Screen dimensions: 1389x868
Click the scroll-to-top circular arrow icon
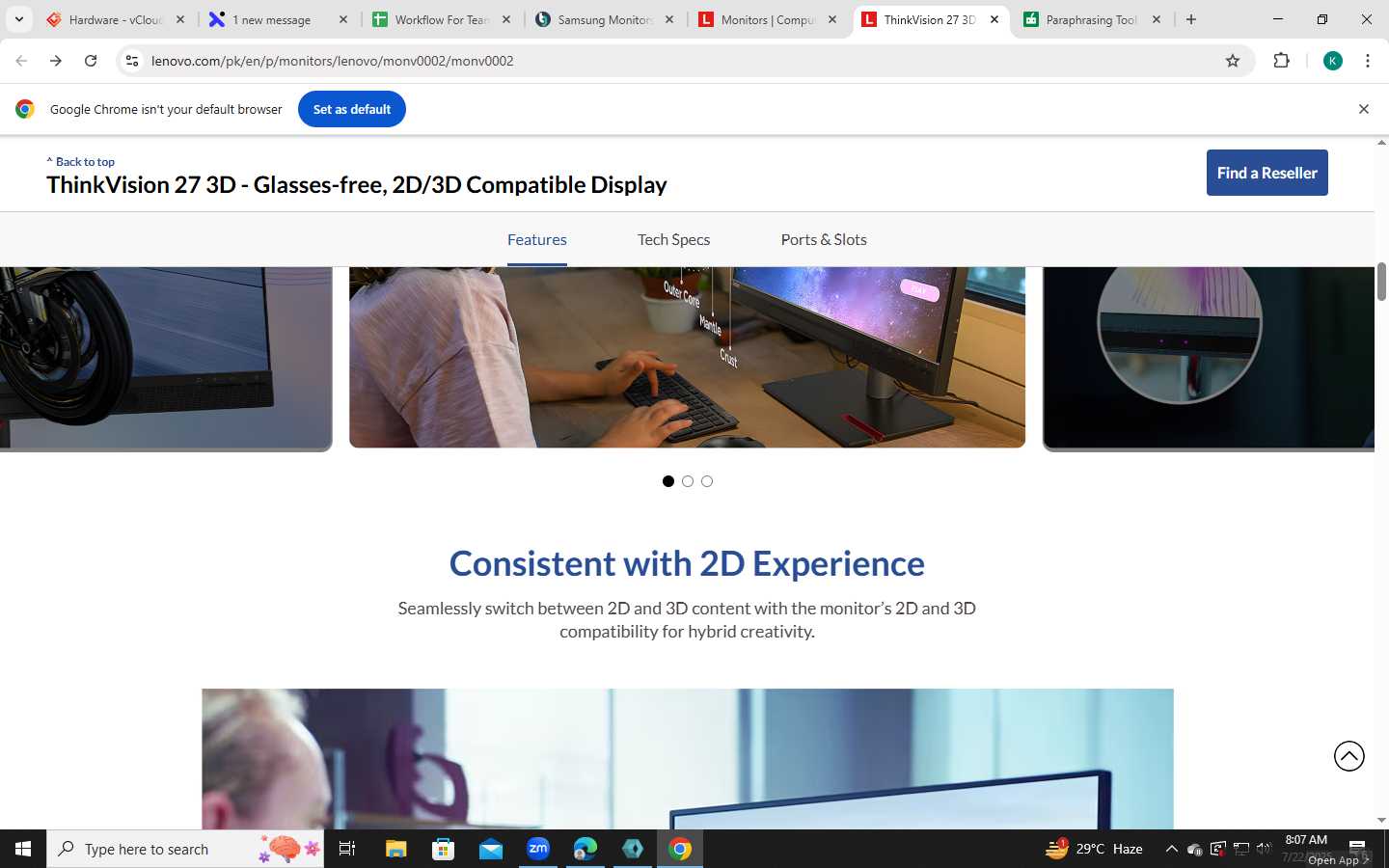(x=1349, y=756)
